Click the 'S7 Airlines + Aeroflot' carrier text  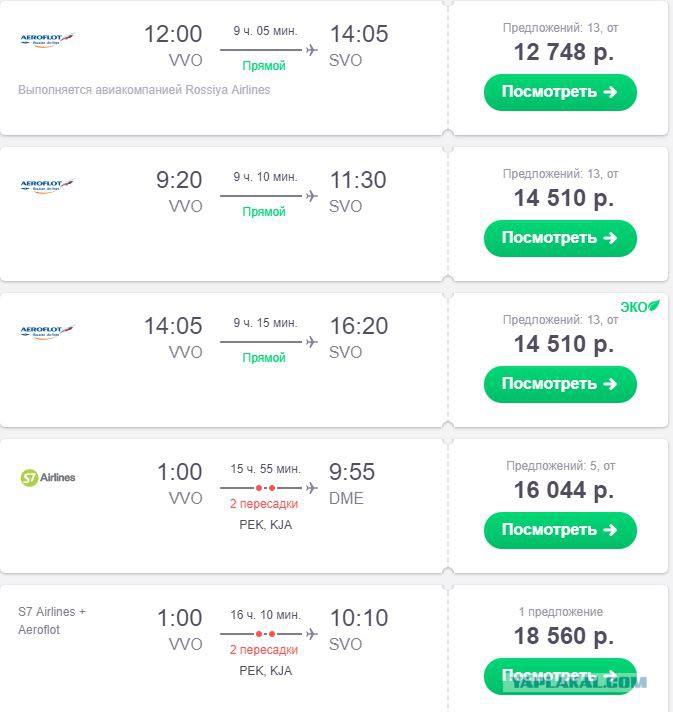(x=52, y=621)
